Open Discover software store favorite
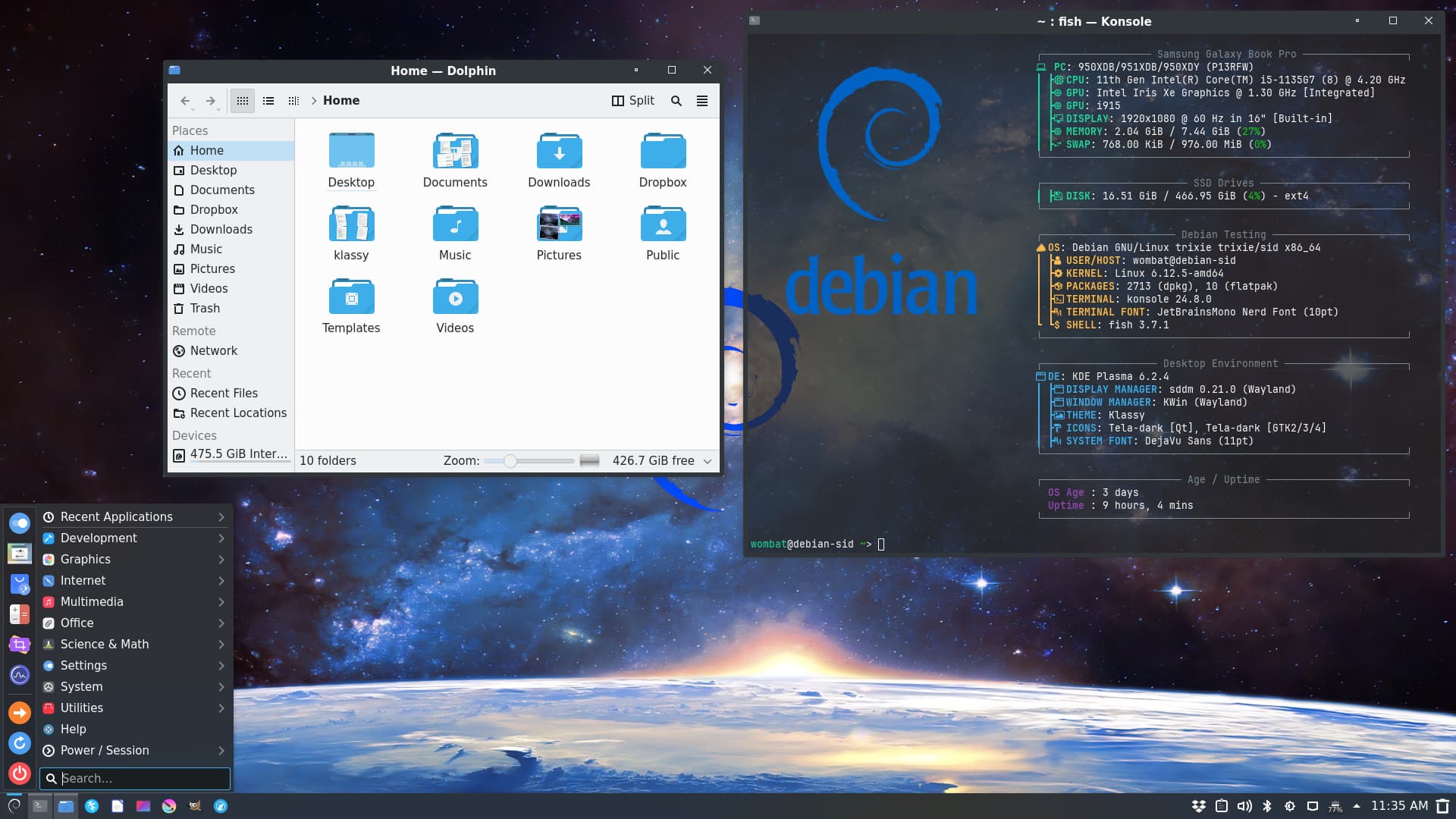 pos(20,584)
